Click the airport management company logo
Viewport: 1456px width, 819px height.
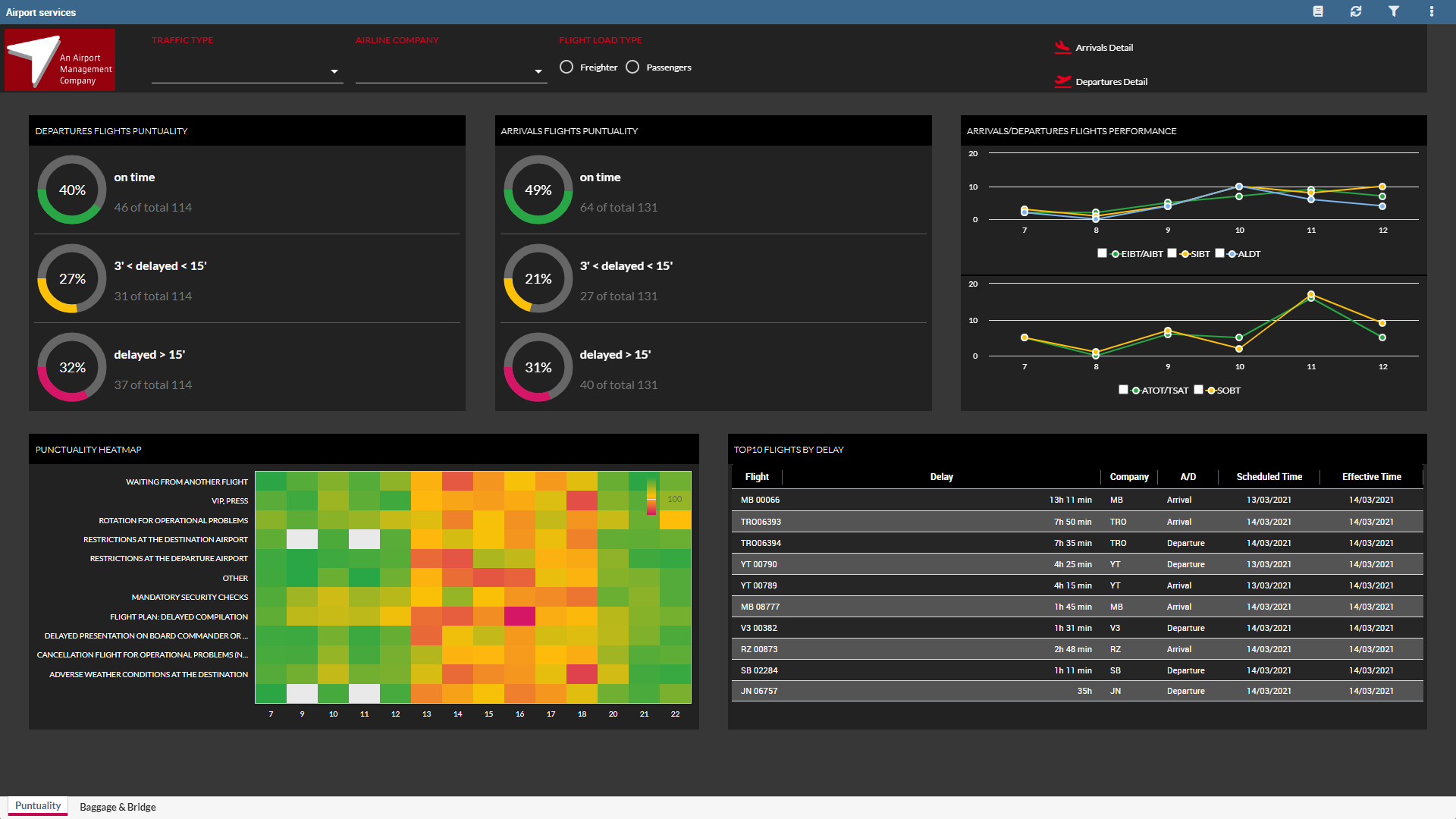pos(60,60)
